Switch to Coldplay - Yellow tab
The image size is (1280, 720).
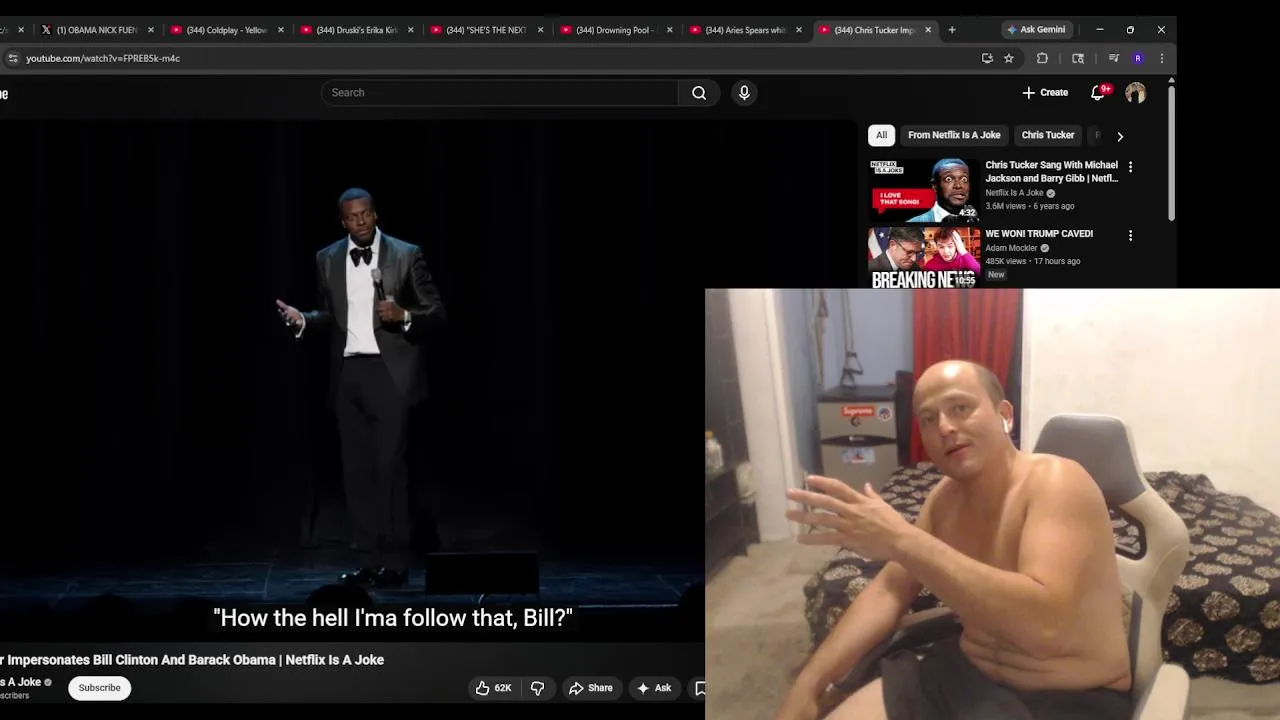(x=226, y=30)
